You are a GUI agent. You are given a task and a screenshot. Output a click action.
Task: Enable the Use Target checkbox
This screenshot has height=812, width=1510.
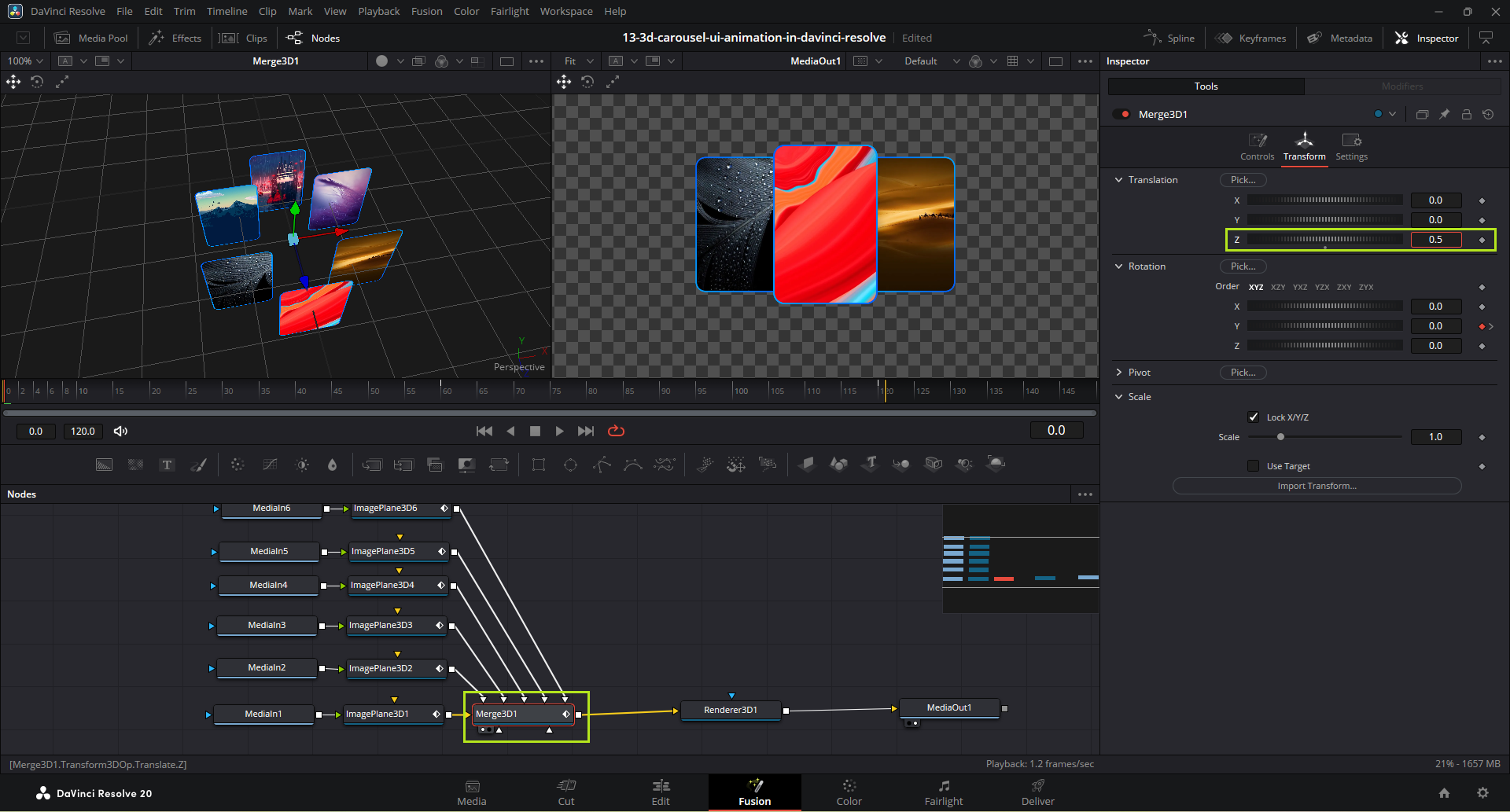1254,466
